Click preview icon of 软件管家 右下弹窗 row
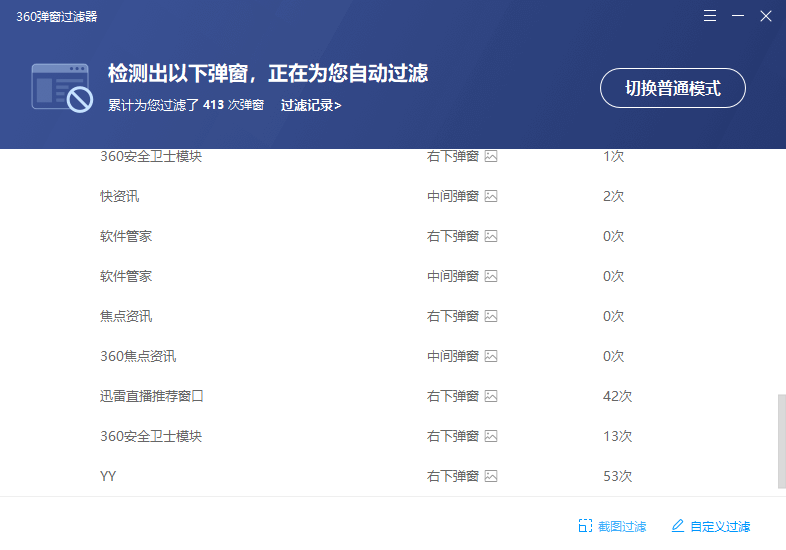Screen dimensions: 786x550 click(x=491, y=236)
